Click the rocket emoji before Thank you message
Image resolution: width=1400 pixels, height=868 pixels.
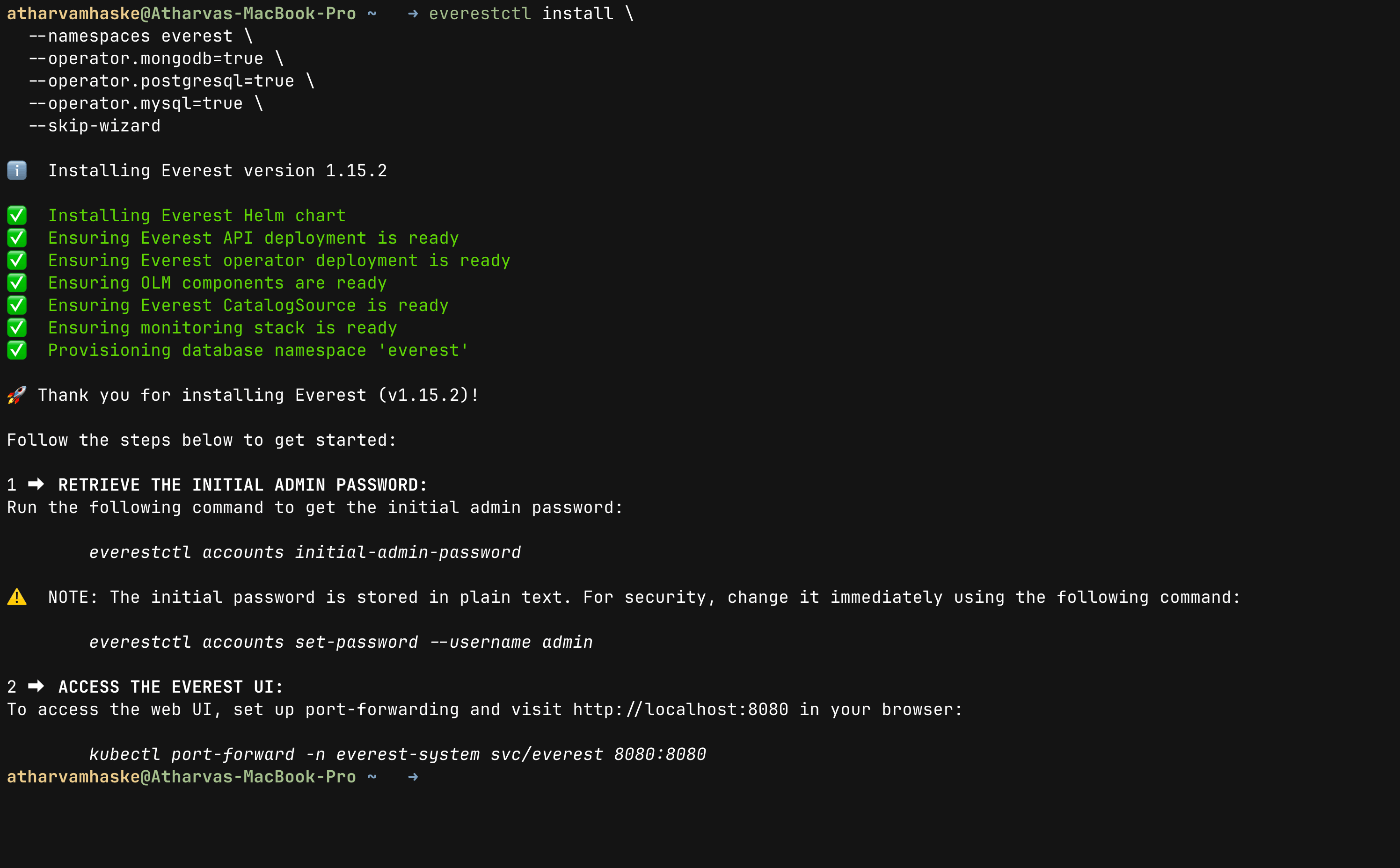point(17,395)
